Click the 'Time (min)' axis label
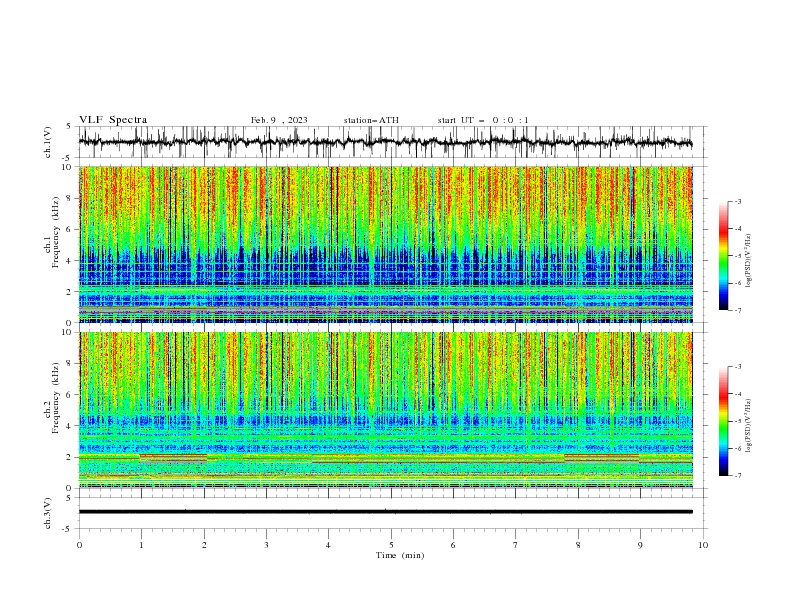This screenshot has height=612, width=792. [400, 555]
